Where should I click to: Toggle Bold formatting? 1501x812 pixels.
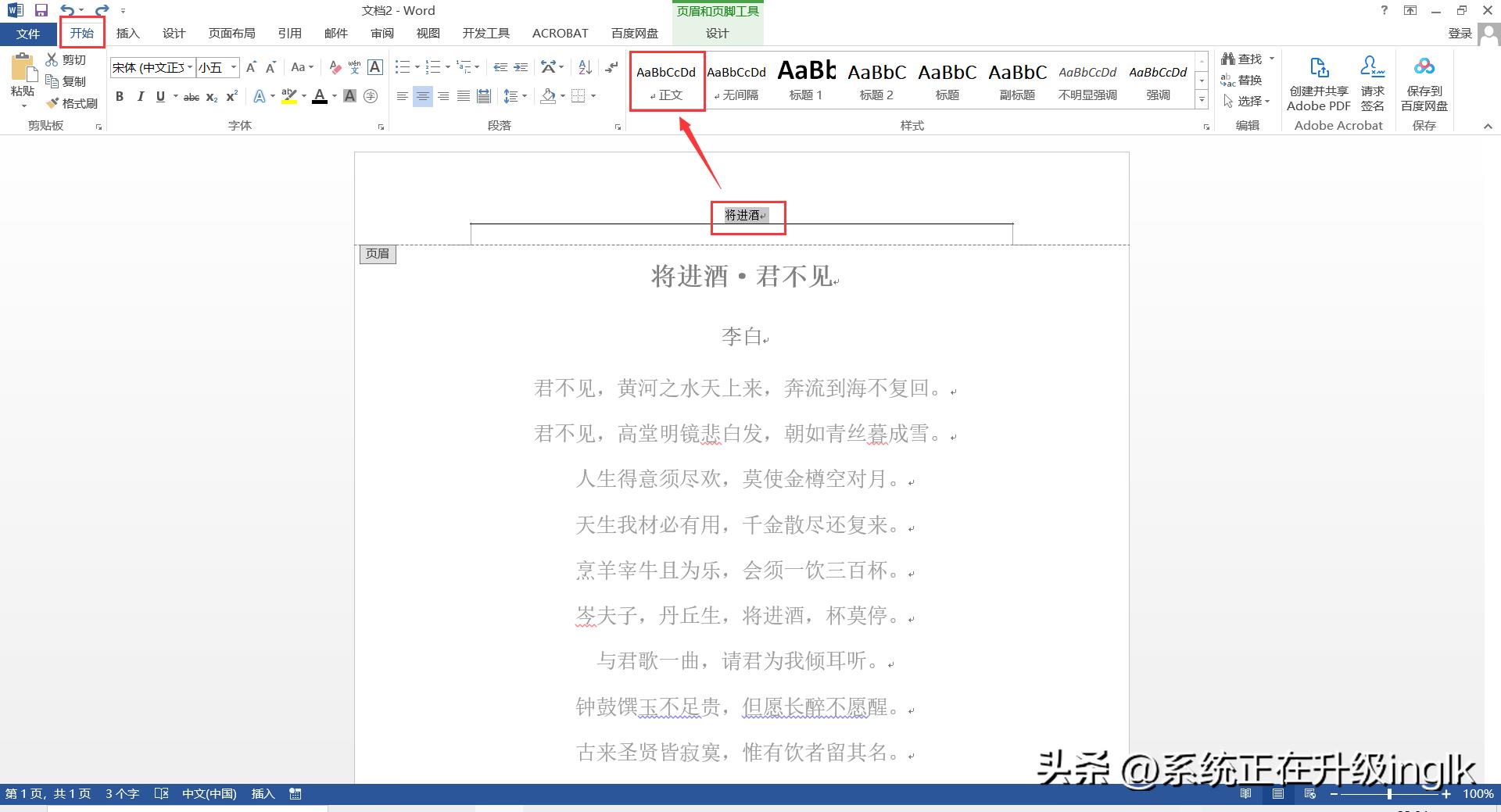[120, 96]
